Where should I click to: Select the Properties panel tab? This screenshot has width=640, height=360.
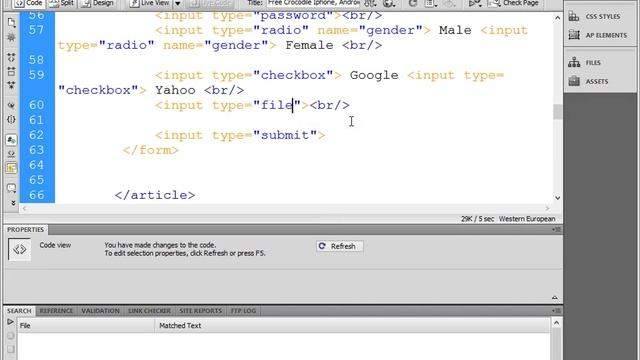25,229
